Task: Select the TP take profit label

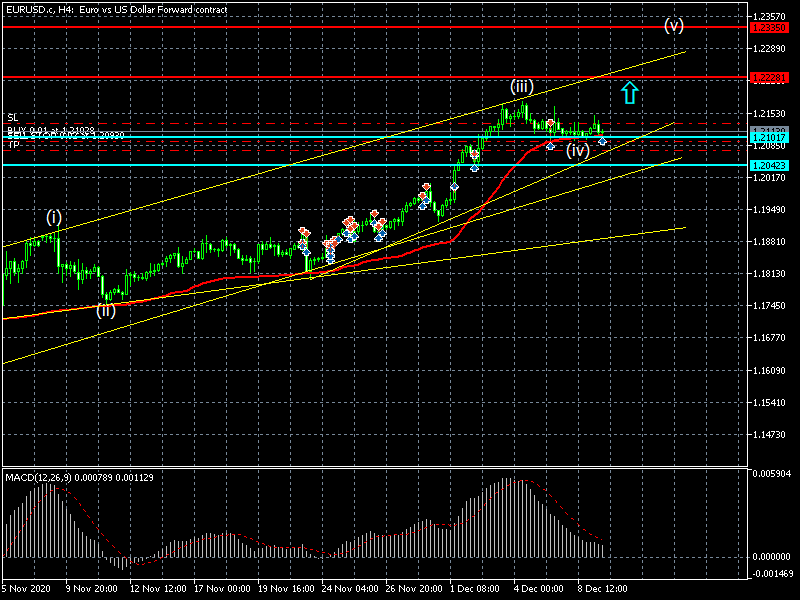Action: point(13,146)
